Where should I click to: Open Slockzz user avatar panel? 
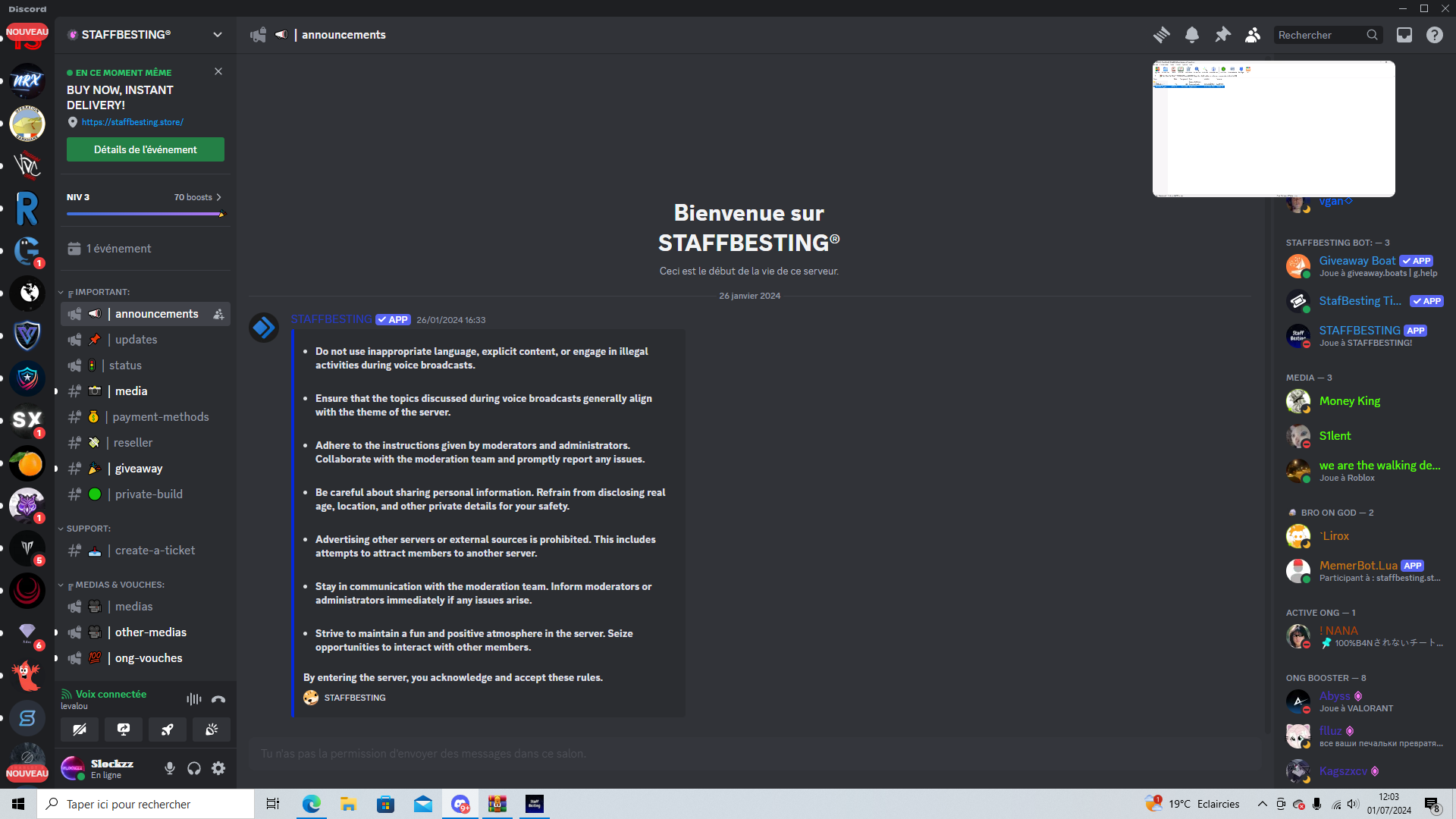coord(73,768)
